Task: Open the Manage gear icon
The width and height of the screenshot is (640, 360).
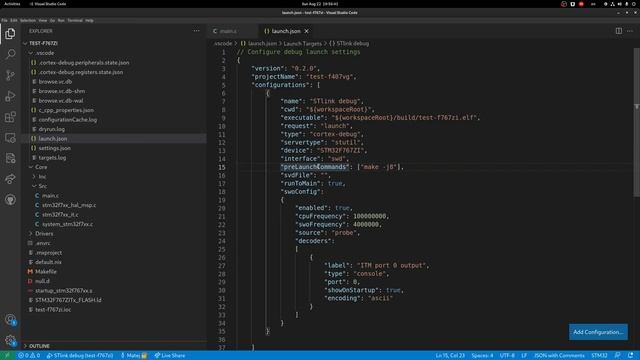Action: point(10,340)
